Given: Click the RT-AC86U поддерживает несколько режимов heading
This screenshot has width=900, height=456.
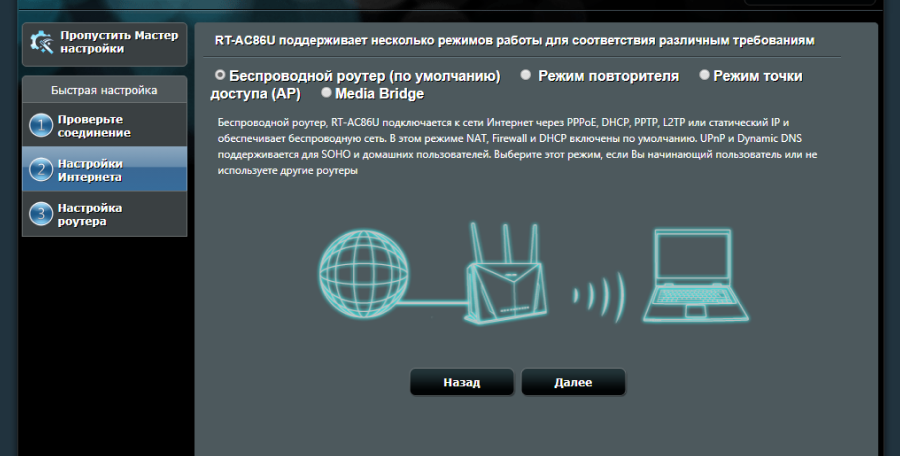Looking at the screenshot, I should click(x=515, y=41).
